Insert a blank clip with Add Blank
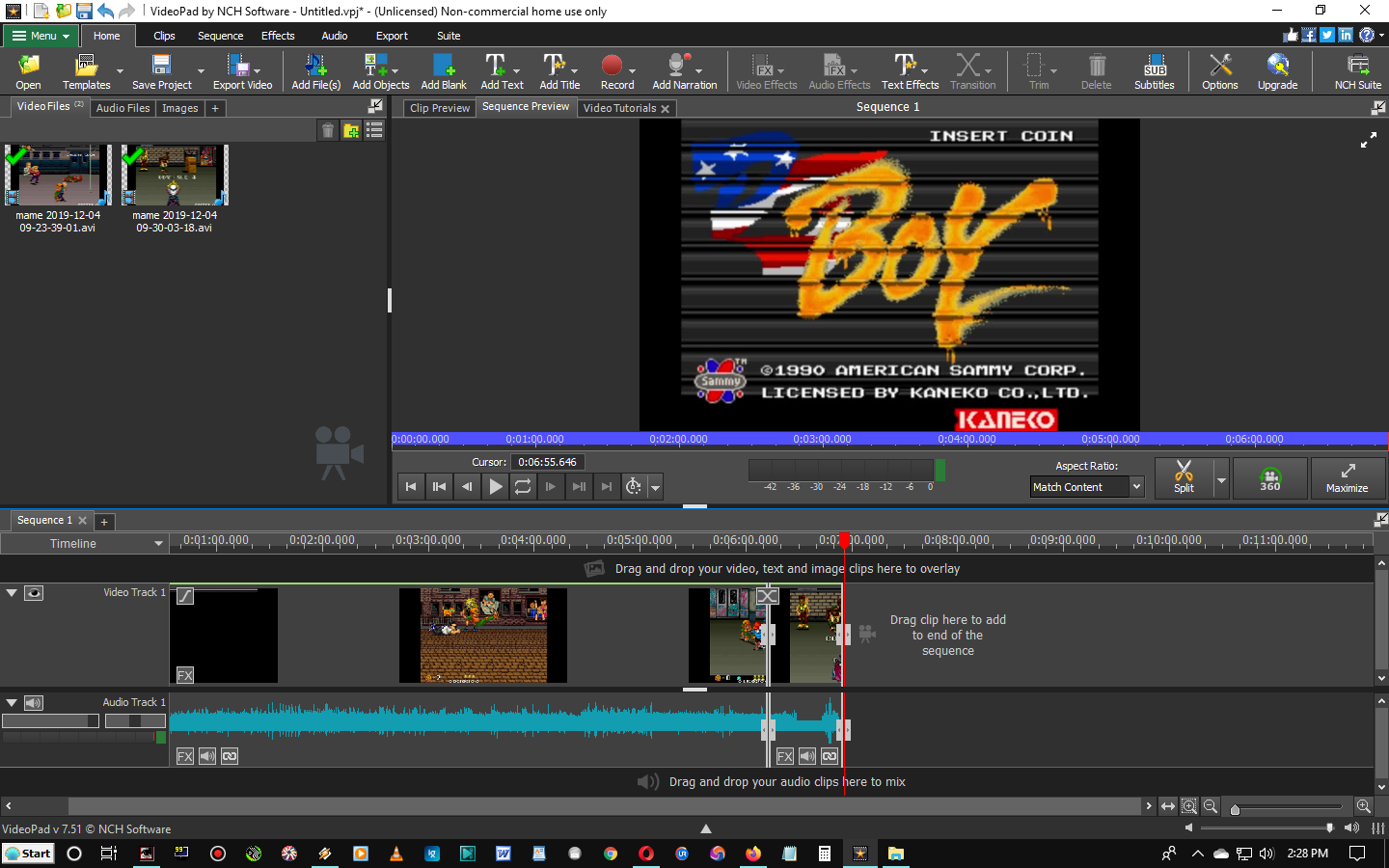Screen dimensions: 1389x868 [444, 72]
